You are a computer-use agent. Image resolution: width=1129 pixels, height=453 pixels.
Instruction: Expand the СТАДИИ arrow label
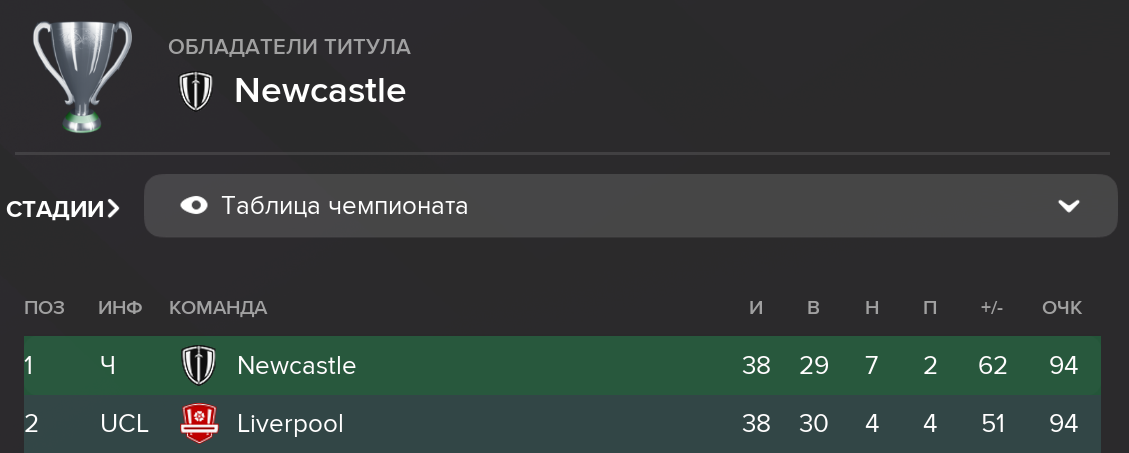tap(63, 209)
